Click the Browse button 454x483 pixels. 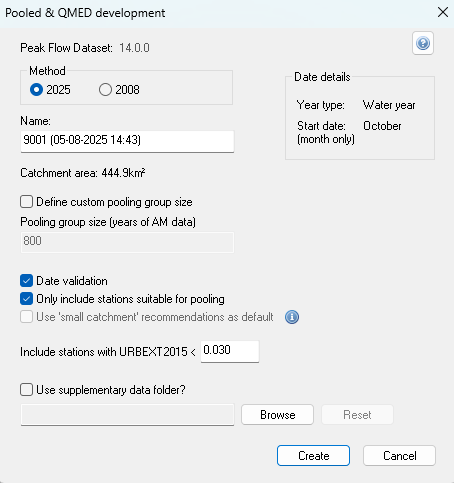click(277, 415)
